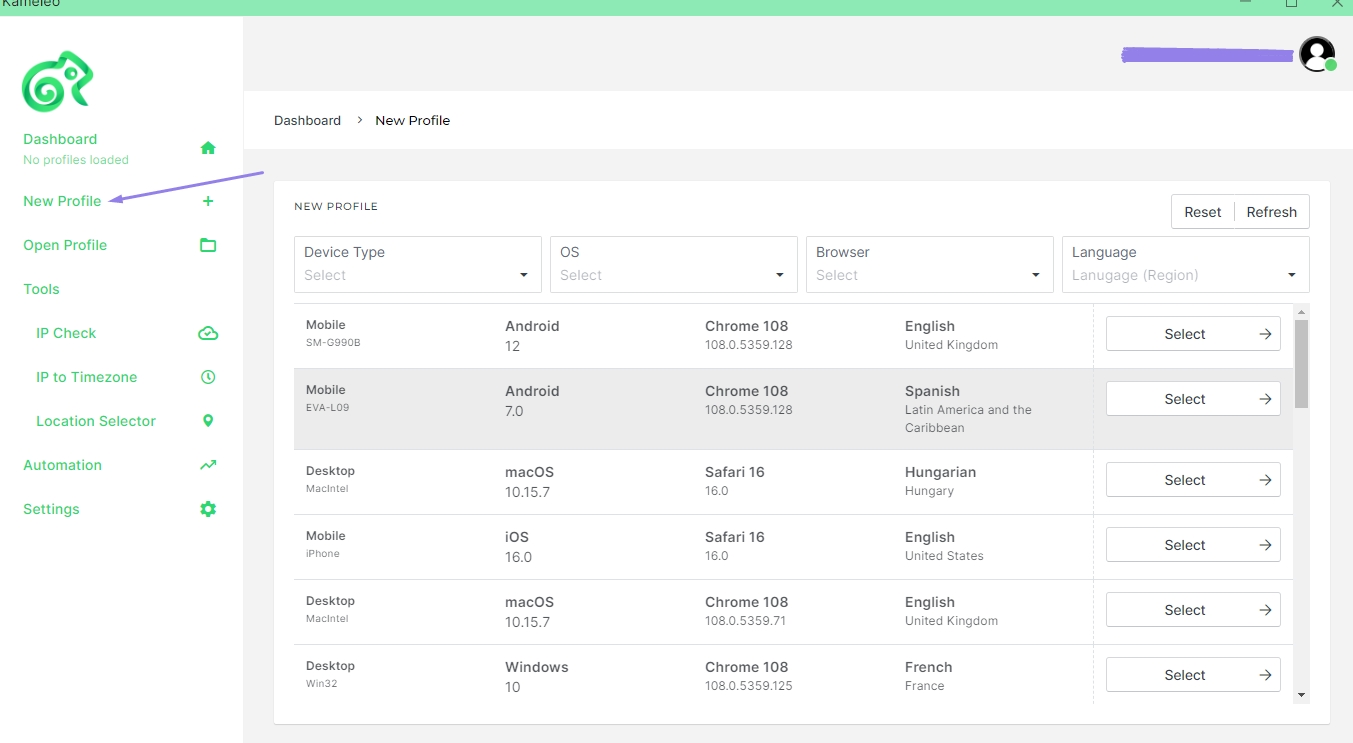This screenshot has width=1353, height=743.
Task: Click the clock icon for IP to Timezone
Action: (208, 377)
